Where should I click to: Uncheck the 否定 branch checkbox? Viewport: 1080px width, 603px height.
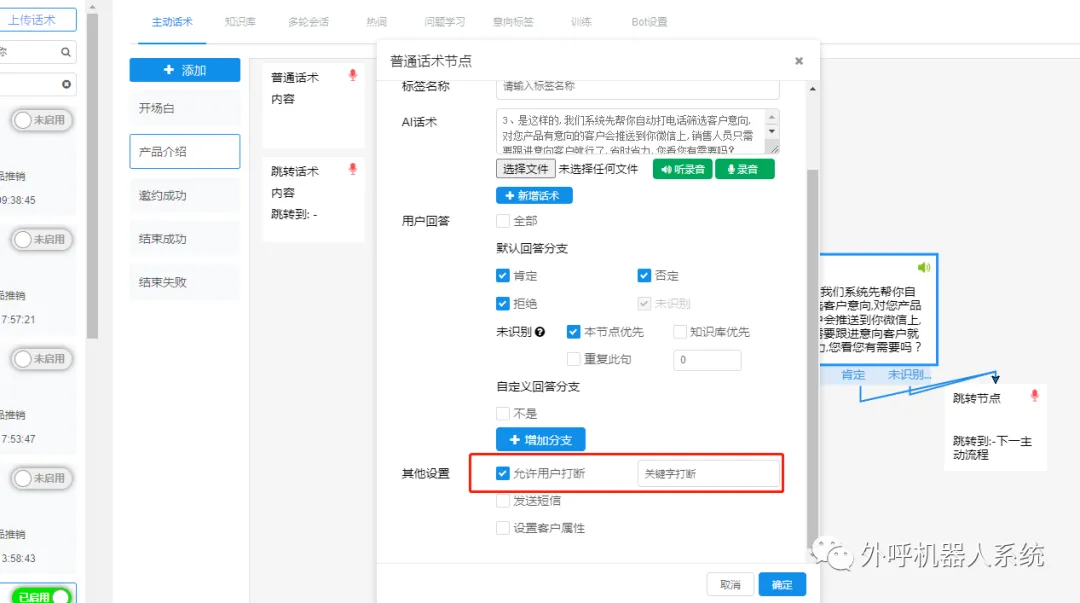coord(644,276)
